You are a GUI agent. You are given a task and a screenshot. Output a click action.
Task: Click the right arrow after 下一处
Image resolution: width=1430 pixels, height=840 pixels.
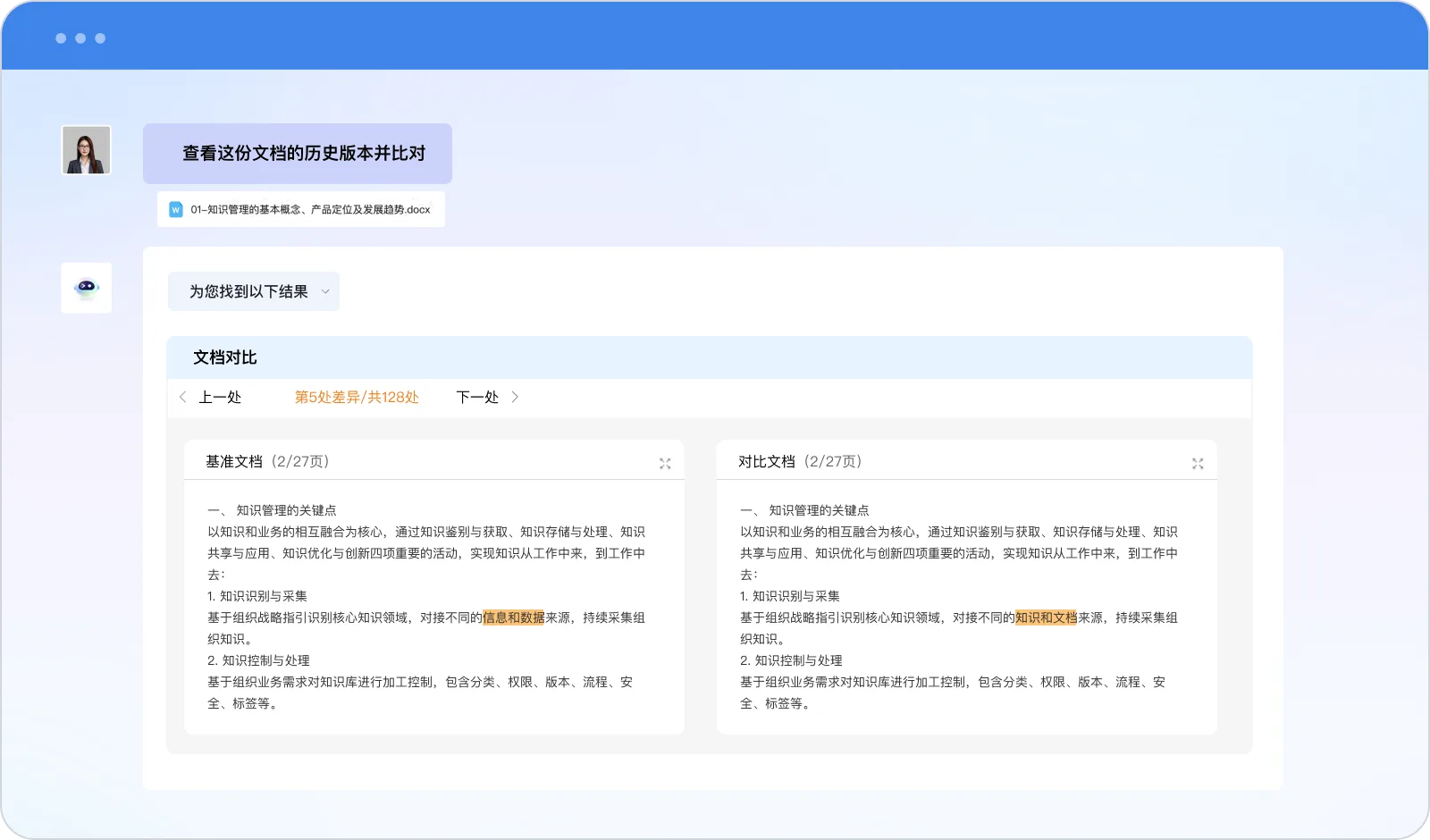[x=515, y=397]
